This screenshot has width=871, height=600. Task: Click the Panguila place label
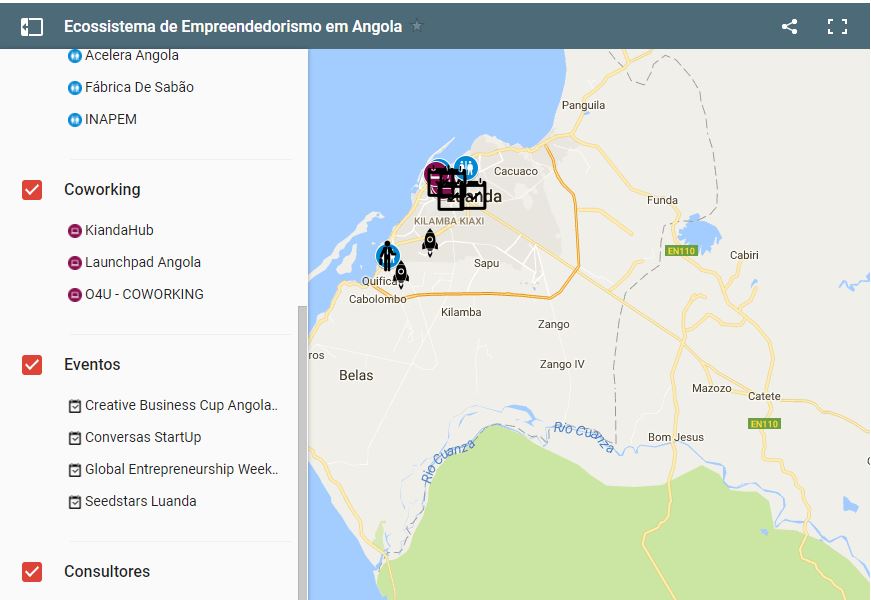pyautogui.click(x=583, y=106)
